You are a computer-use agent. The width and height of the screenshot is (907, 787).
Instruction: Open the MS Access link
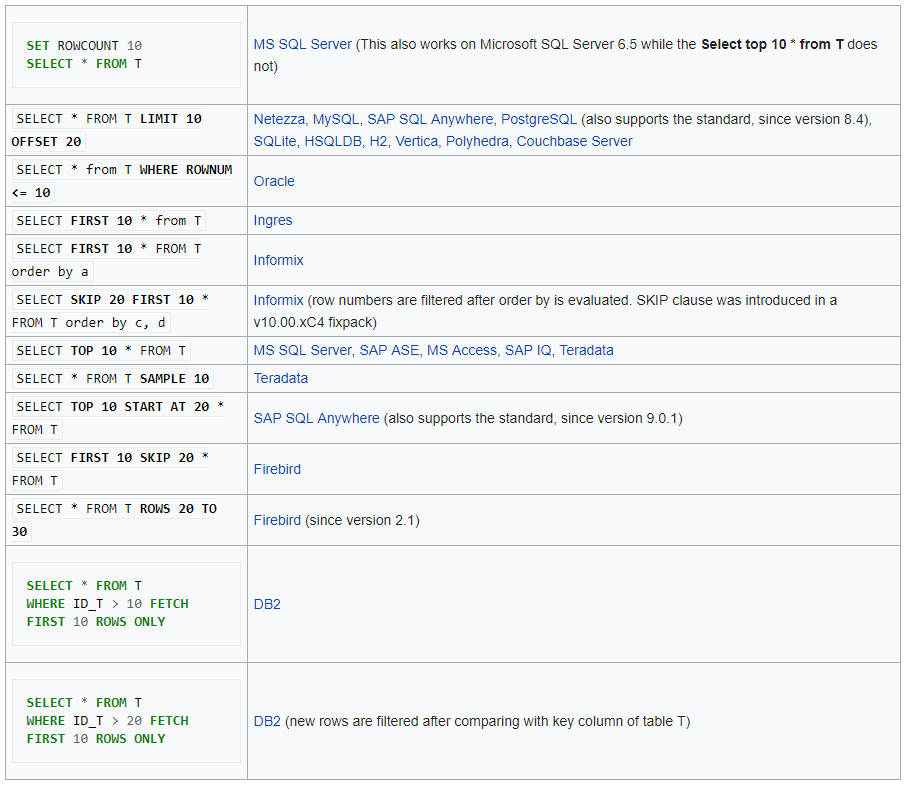pos(462,350)
